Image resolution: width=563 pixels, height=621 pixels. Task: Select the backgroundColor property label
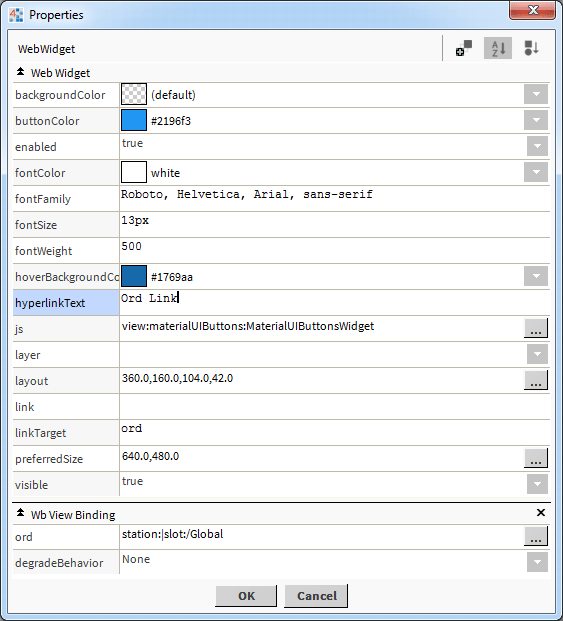click(60, 95)
